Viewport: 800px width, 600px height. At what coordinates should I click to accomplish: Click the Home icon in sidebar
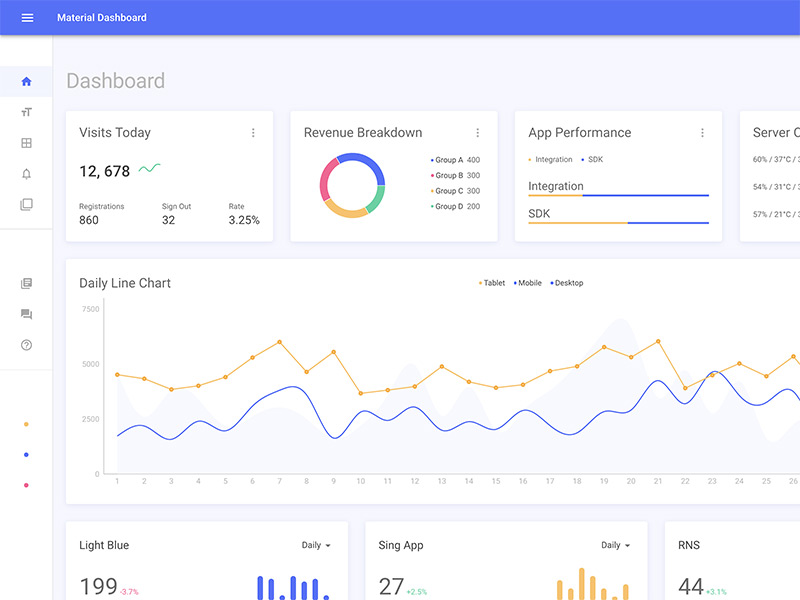26,81
